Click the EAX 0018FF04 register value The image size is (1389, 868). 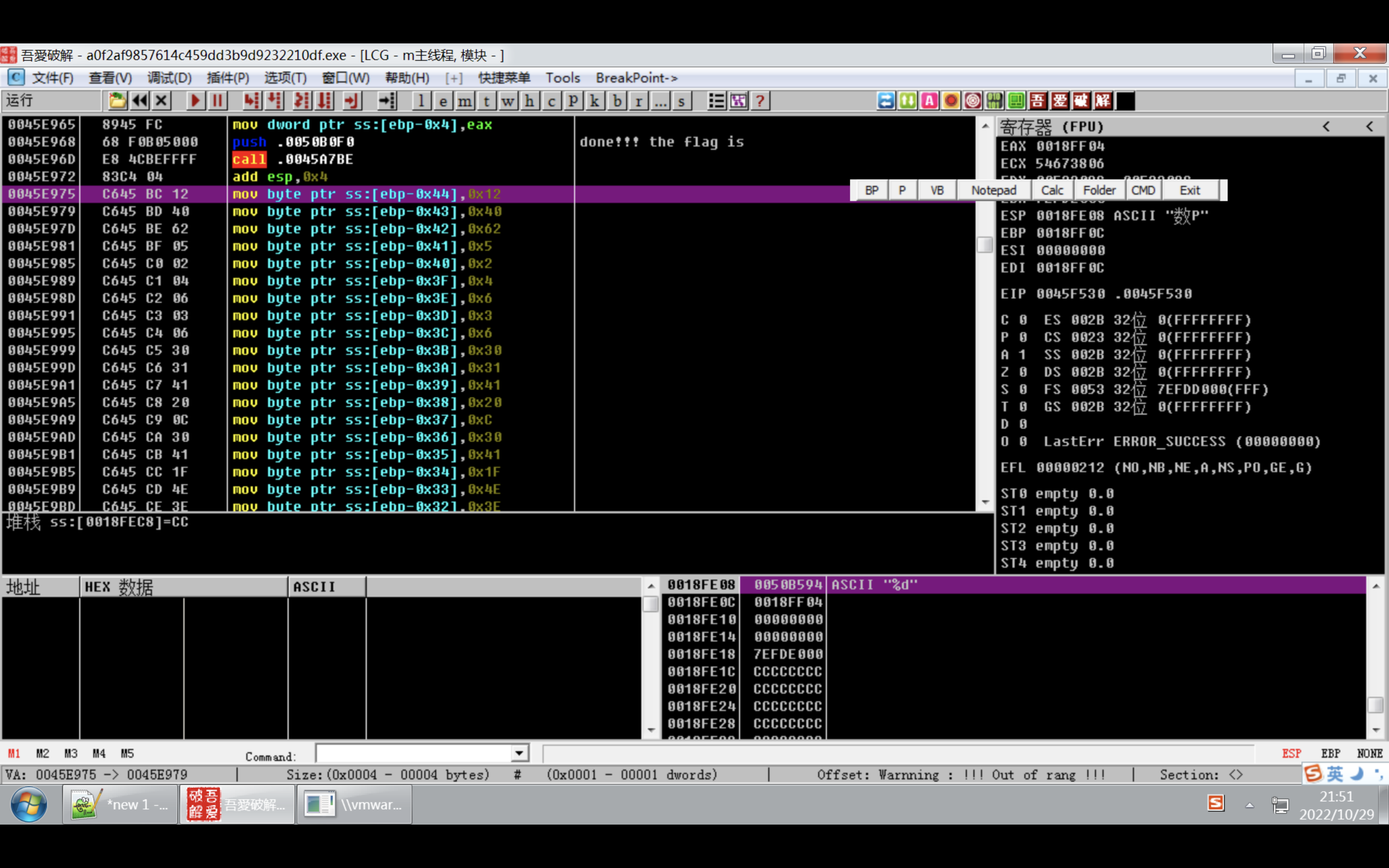point(1070,146)
